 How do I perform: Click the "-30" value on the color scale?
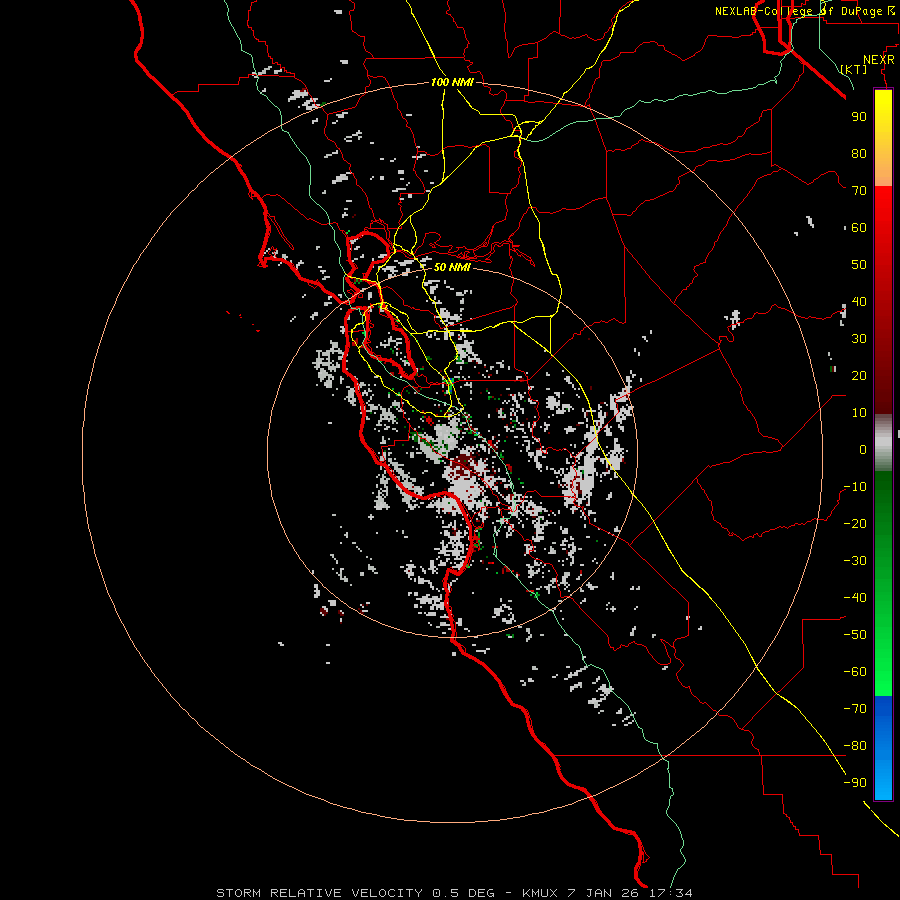click(855, 561)
